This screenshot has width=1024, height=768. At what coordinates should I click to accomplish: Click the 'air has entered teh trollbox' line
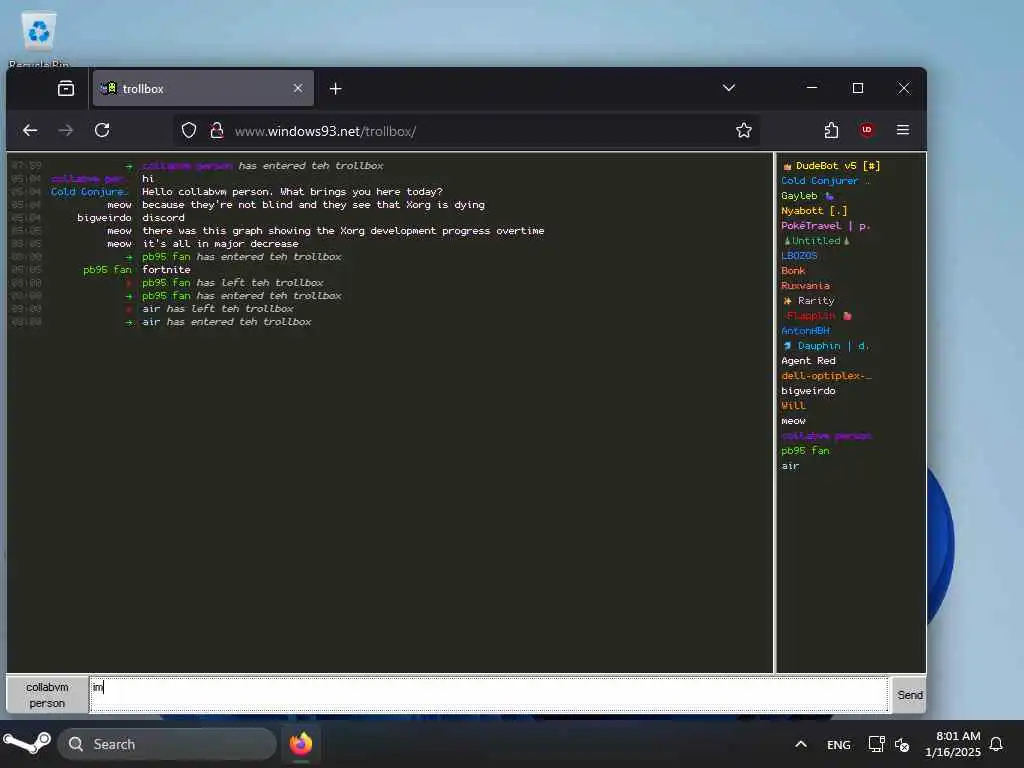[x=227, y=322]
